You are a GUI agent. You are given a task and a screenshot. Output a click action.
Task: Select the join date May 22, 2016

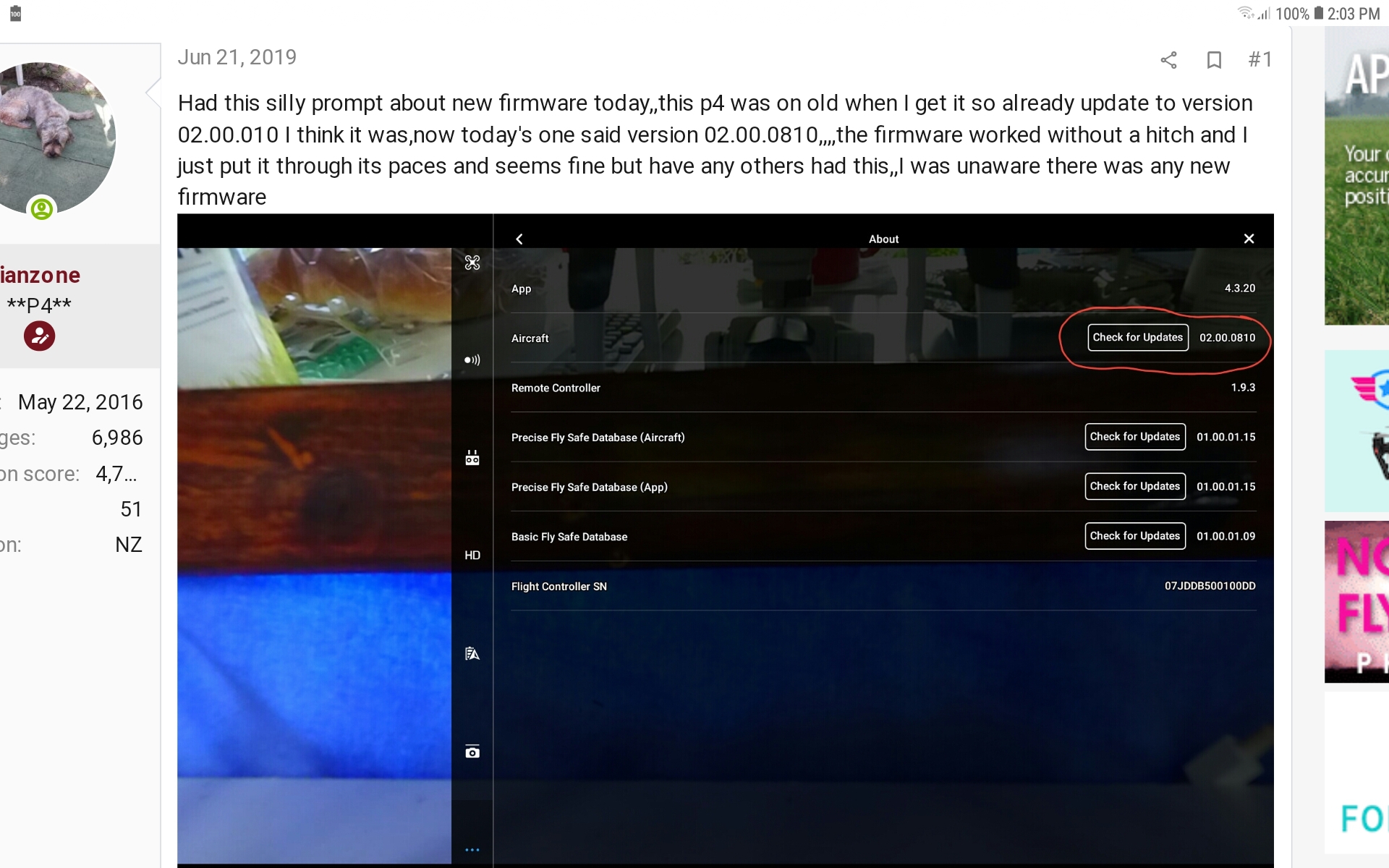(x=80, y=402)
